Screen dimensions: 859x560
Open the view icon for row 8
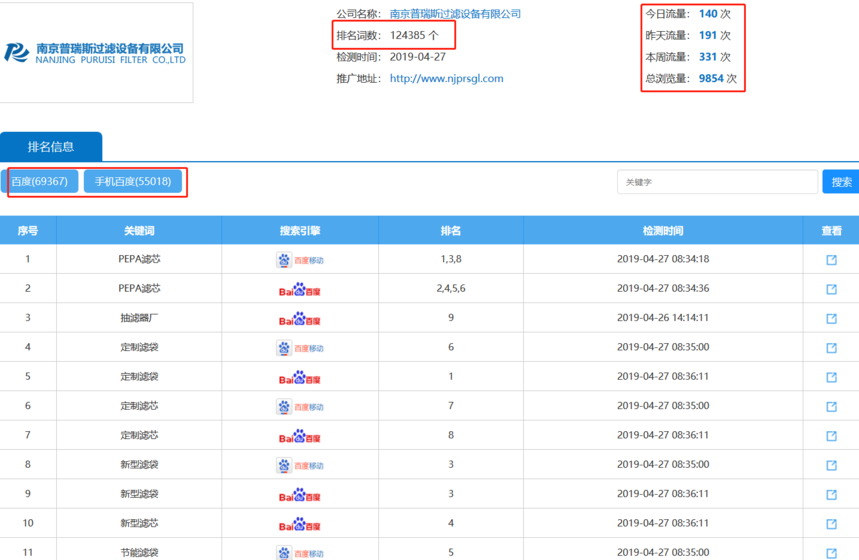pyautogui.click(x=831, y=465)
